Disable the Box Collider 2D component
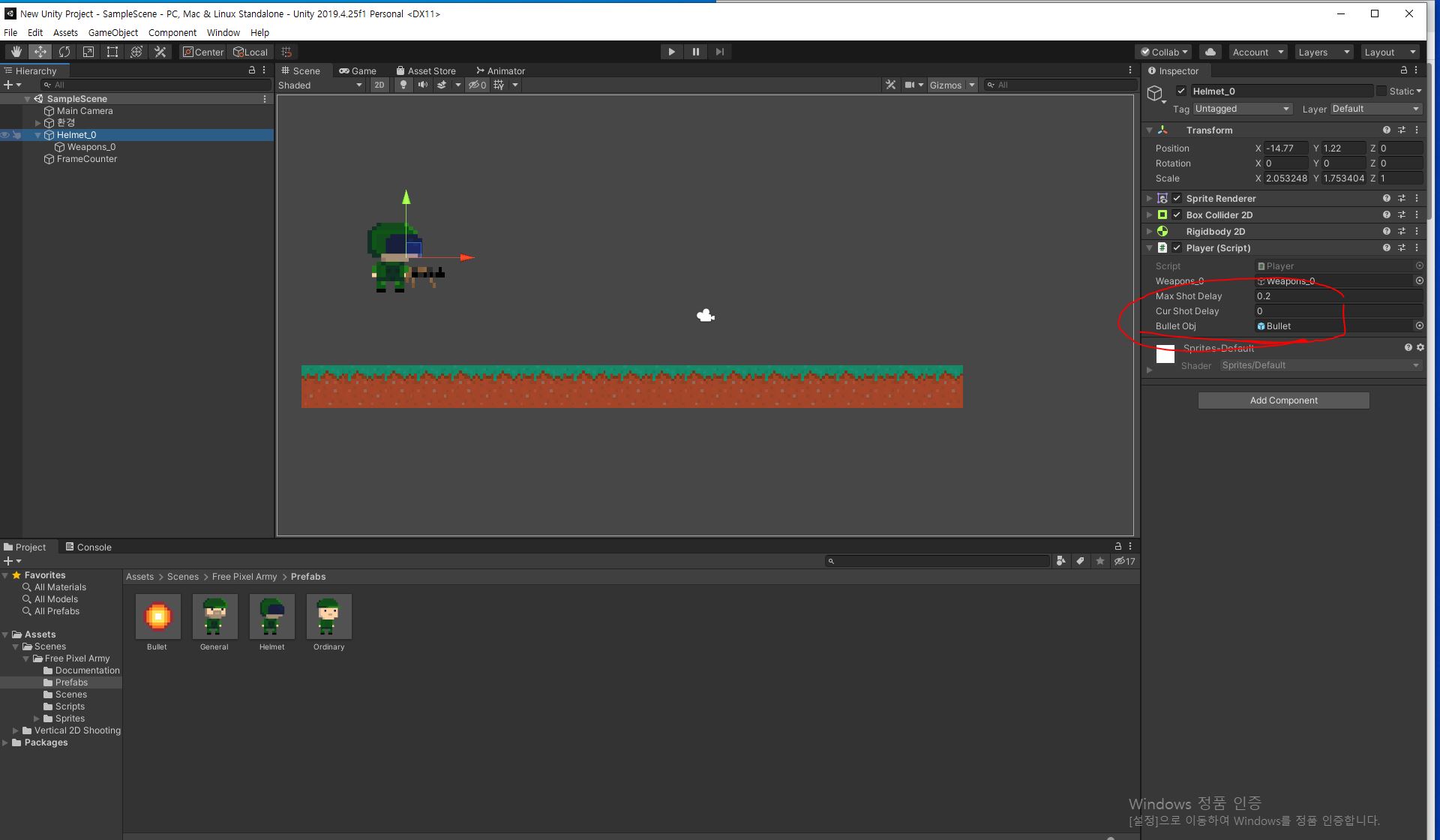This screenshot has height=840, width=1440. (1177, 214)
